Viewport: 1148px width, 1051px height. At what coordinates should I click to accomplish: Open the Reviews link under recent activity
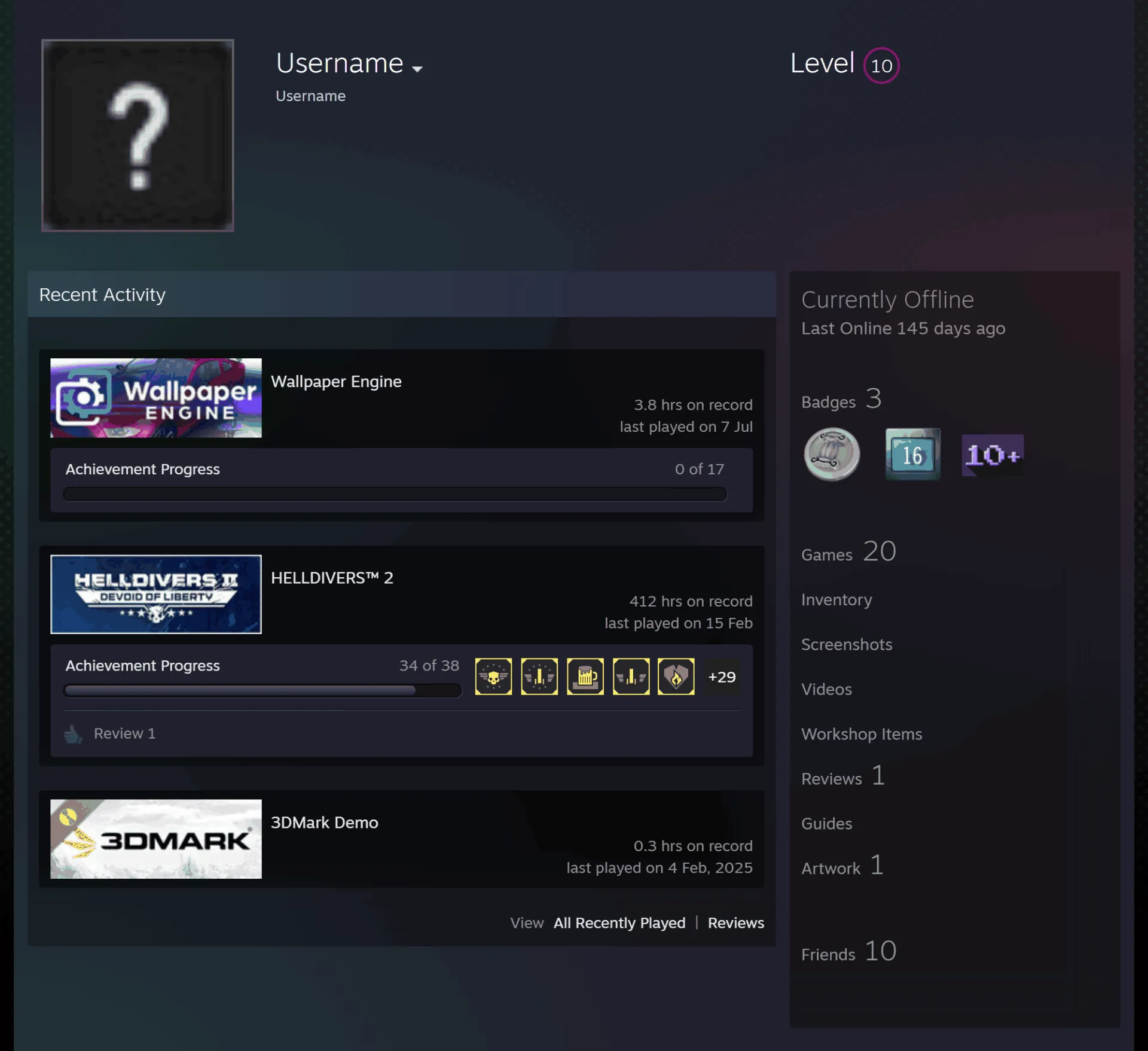(736, 923)
